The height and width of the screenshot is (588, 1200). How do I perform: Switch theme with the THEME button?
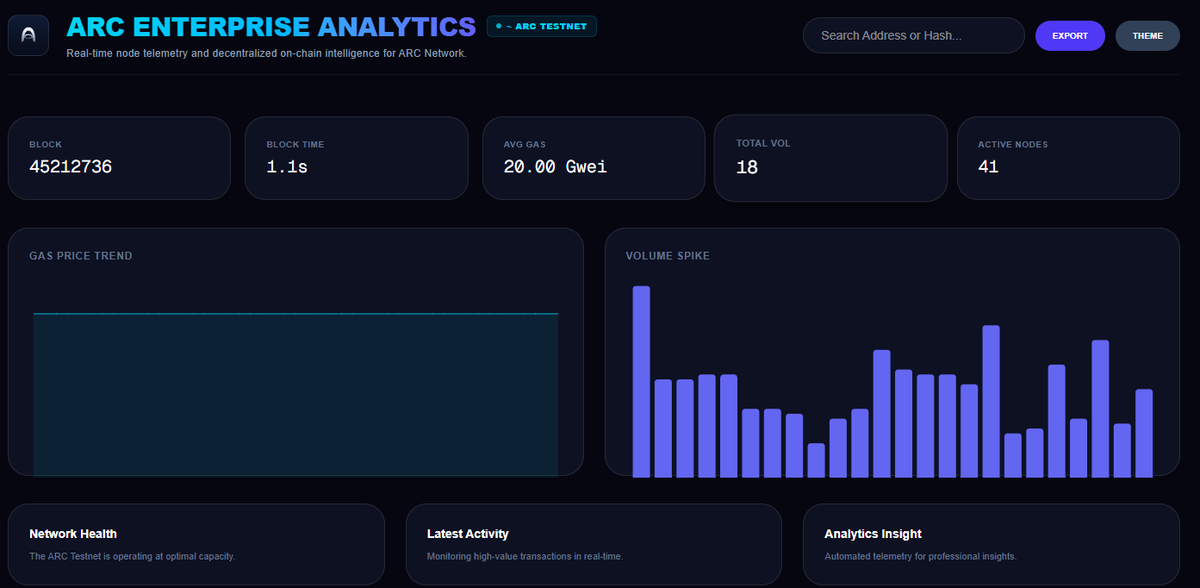(x=1148, y=35)
